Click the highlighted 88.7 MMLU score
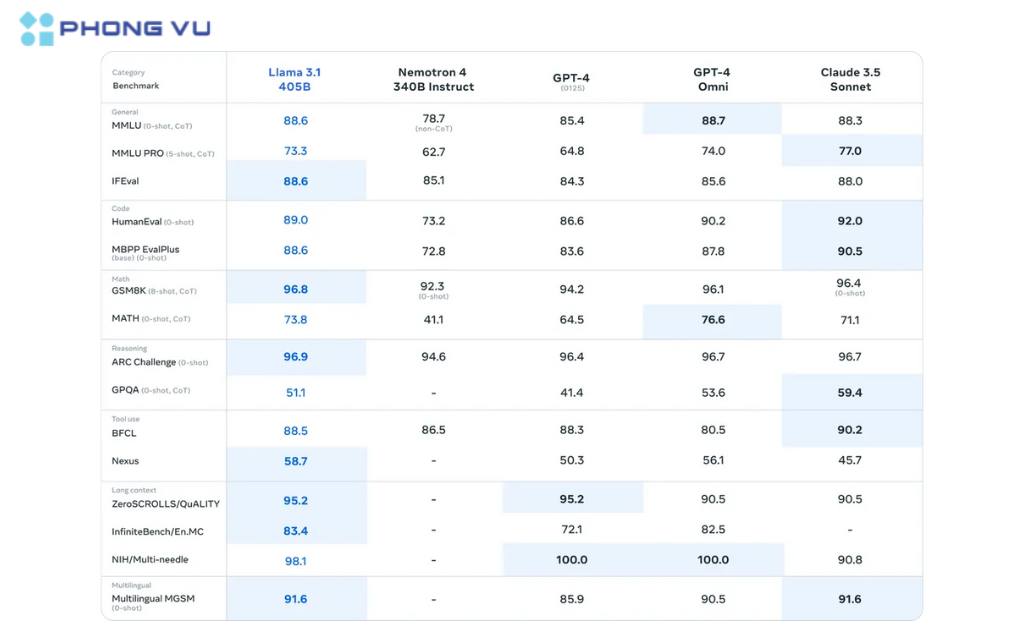1024x640 pixels. click(x=712, y=120)
